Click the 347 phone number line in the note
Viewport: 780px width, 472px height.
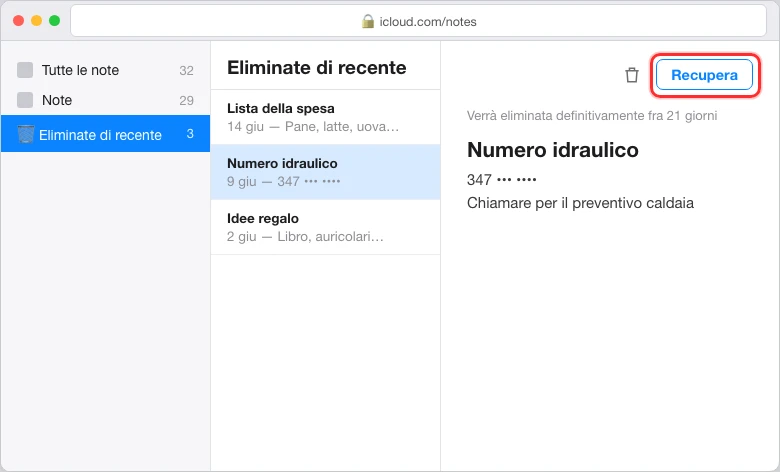point(501,180)
